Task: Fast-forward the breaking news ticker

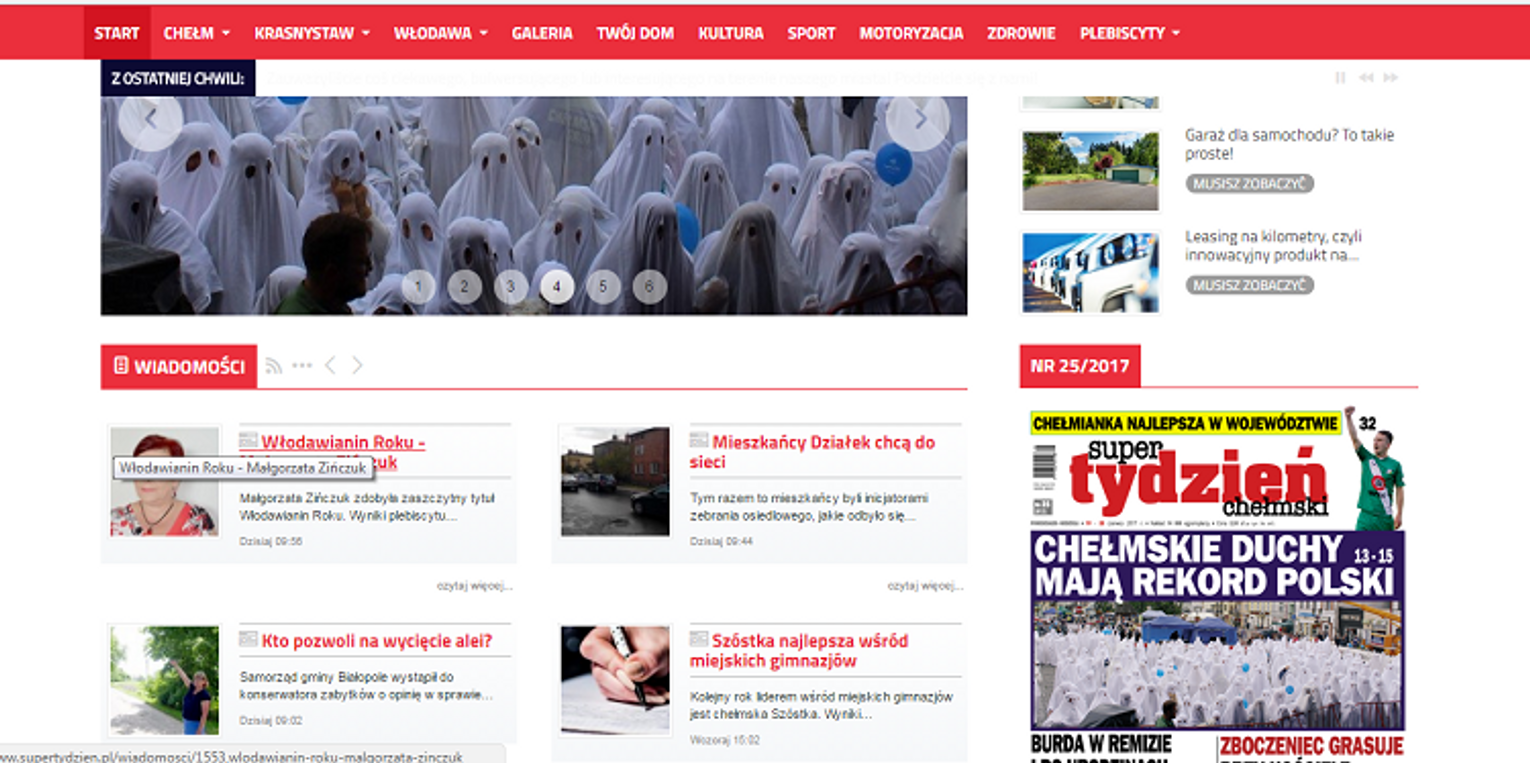Action: click(x=1390, y=78)
